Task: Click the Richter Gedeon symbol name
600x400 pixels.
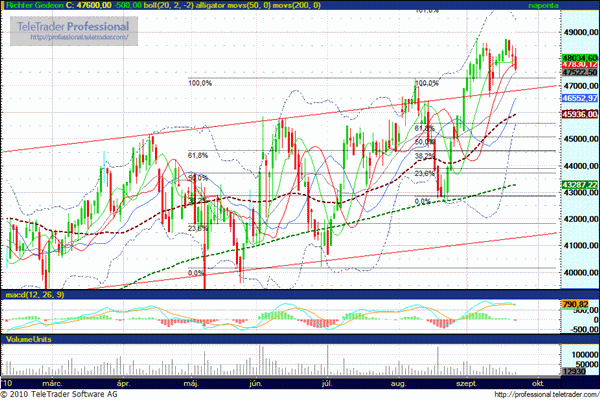Action: [28, 5]
